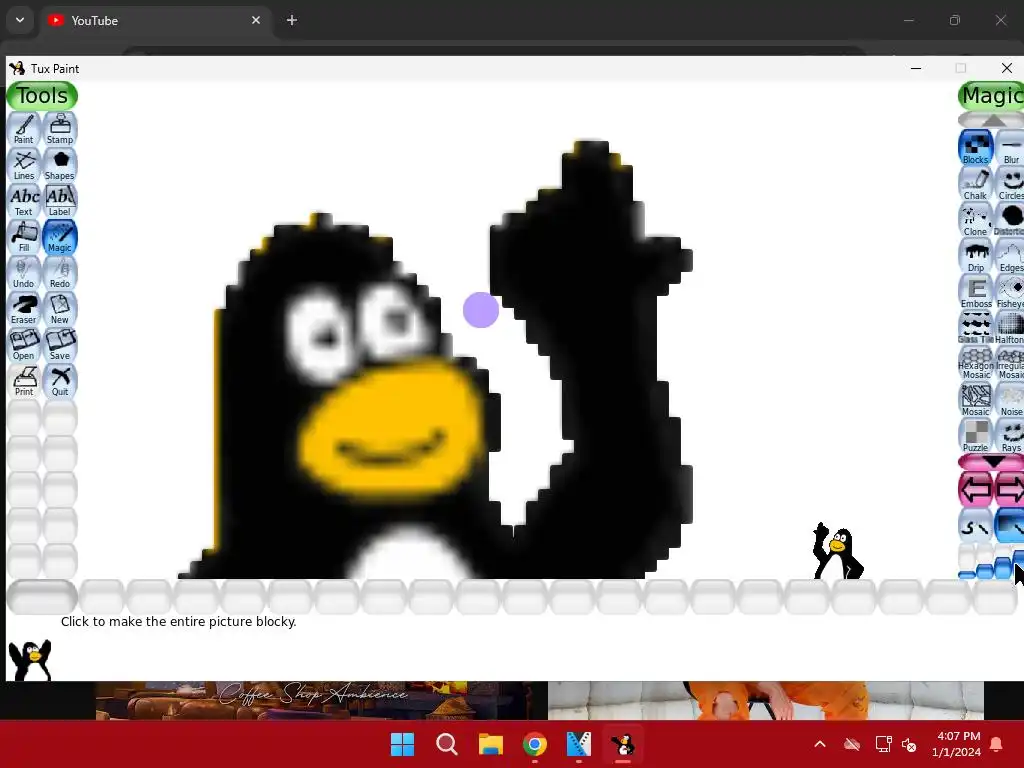Select the Paint brush tool
The image size is (1024, 768).
click(24, 129)
